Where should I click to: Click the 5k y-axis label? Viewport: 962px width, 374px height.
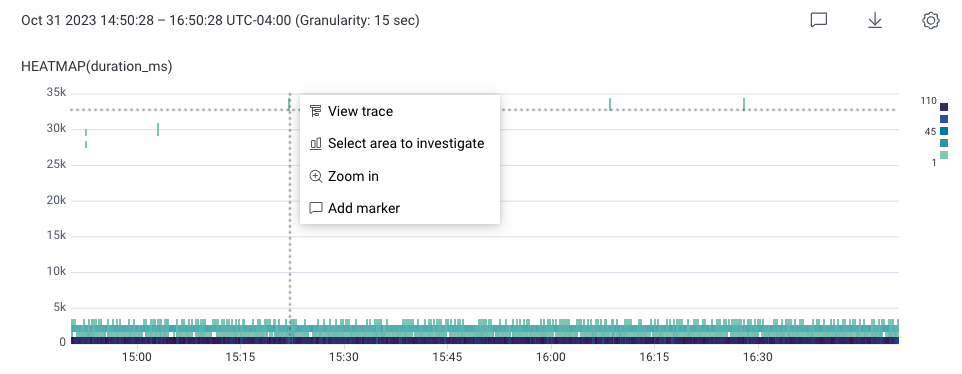(59, 307)
